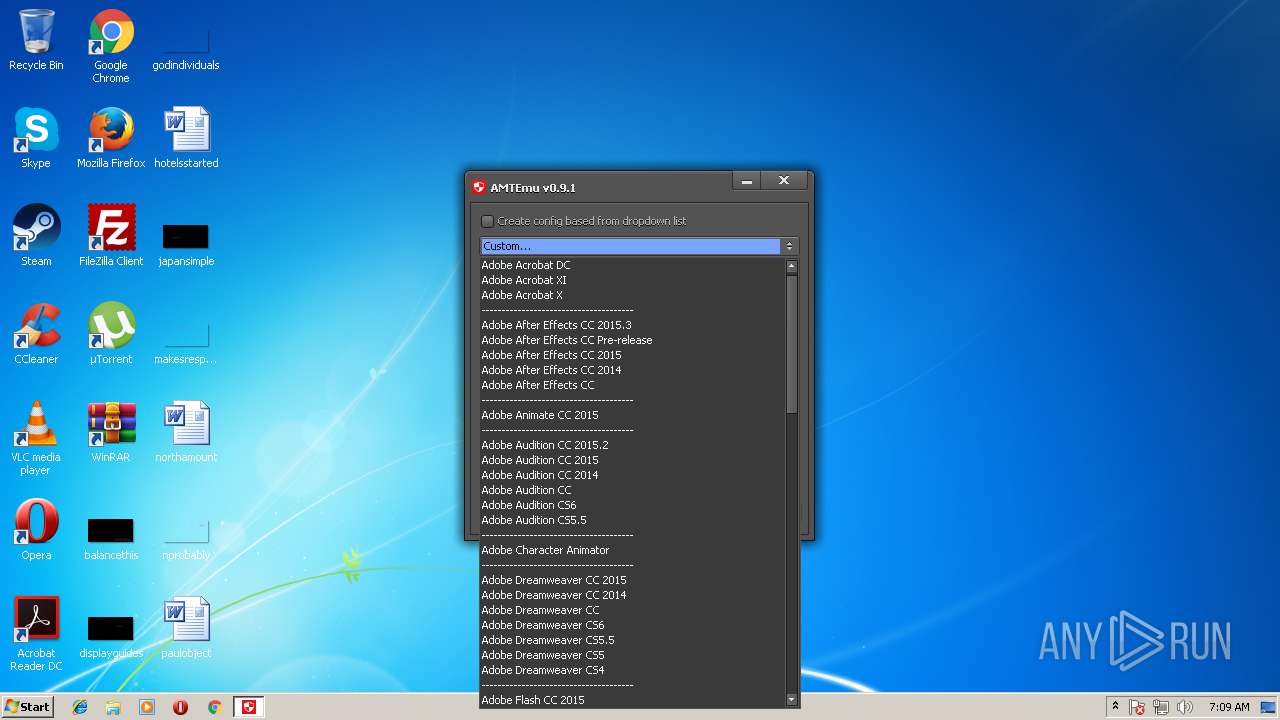Select Adobe Acrobat XI from list

(632, 280)
